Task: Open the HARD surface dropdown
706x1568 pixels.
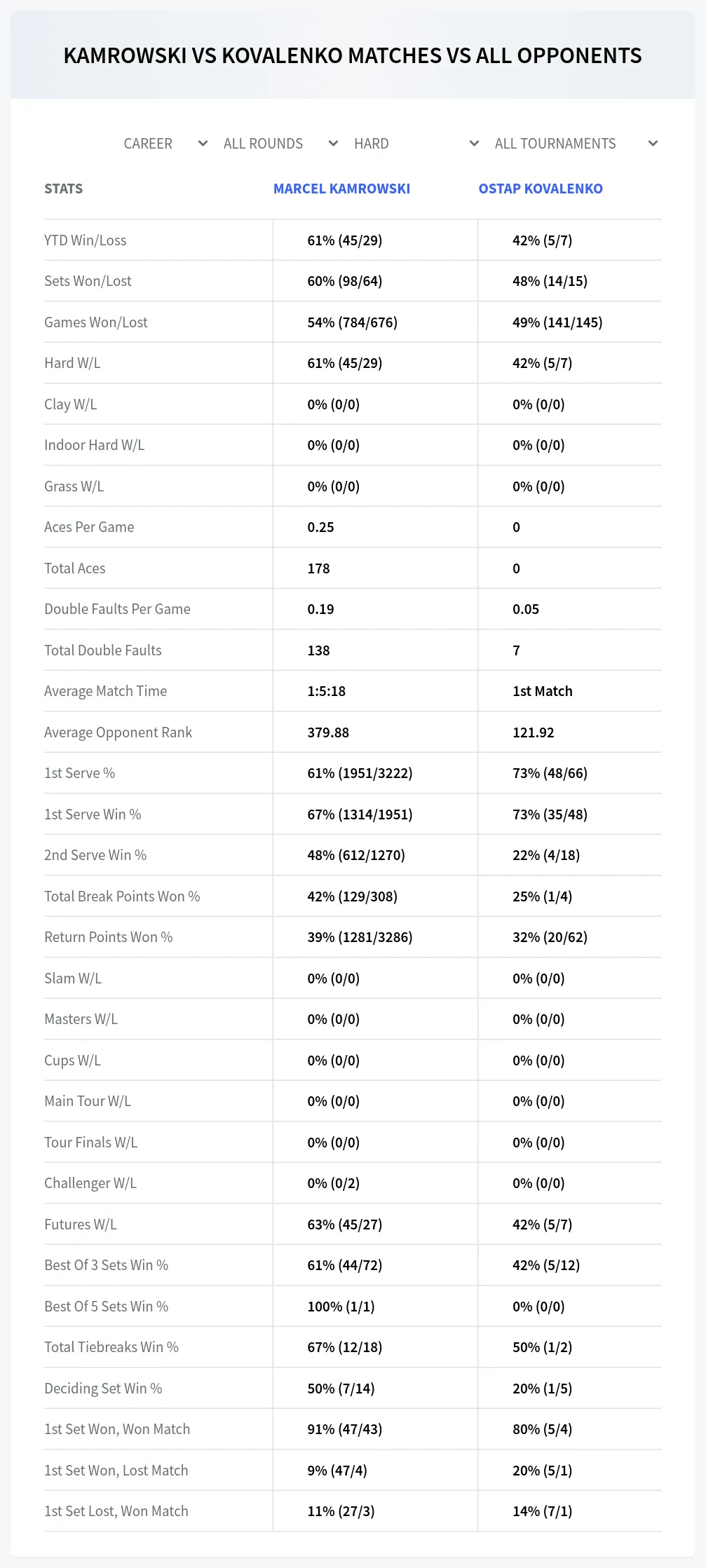Action: point(416,144)
